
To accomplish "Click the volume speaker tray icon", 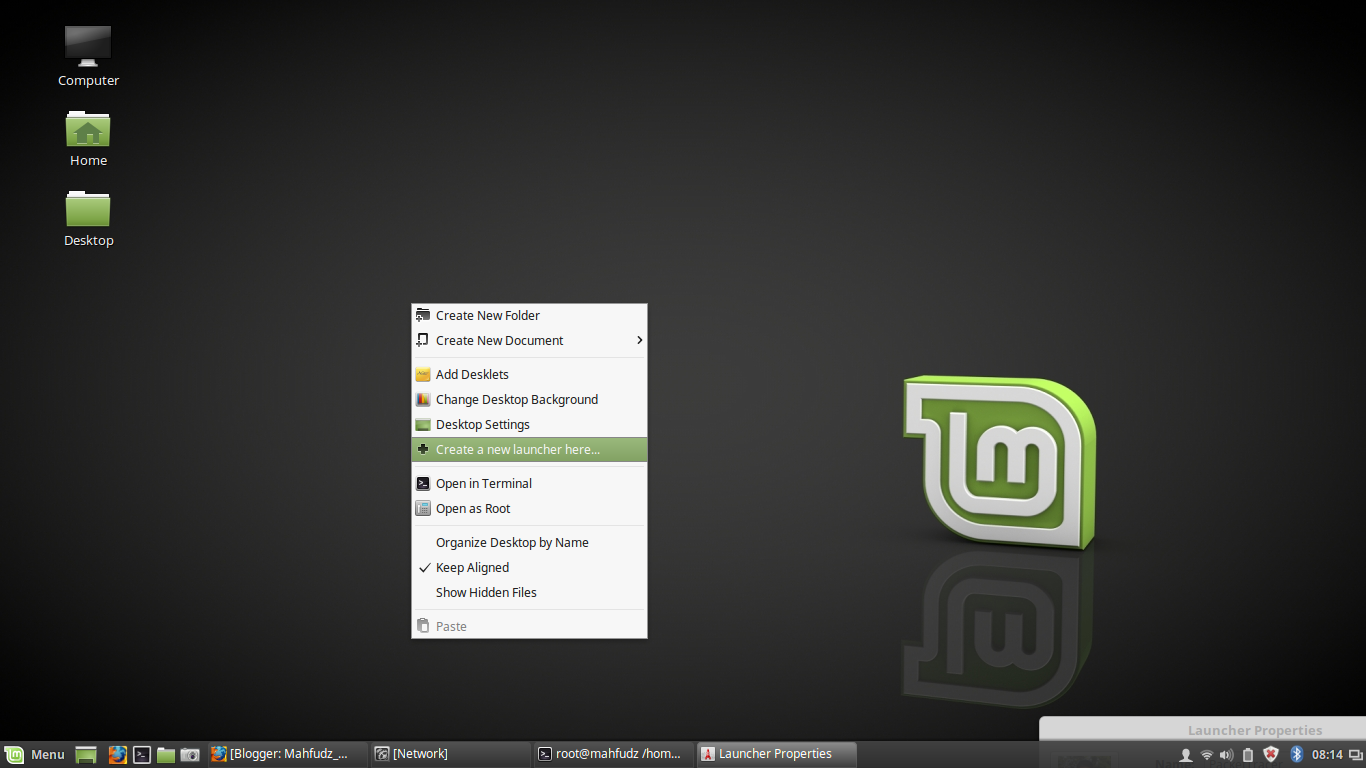I will 1226,754.
